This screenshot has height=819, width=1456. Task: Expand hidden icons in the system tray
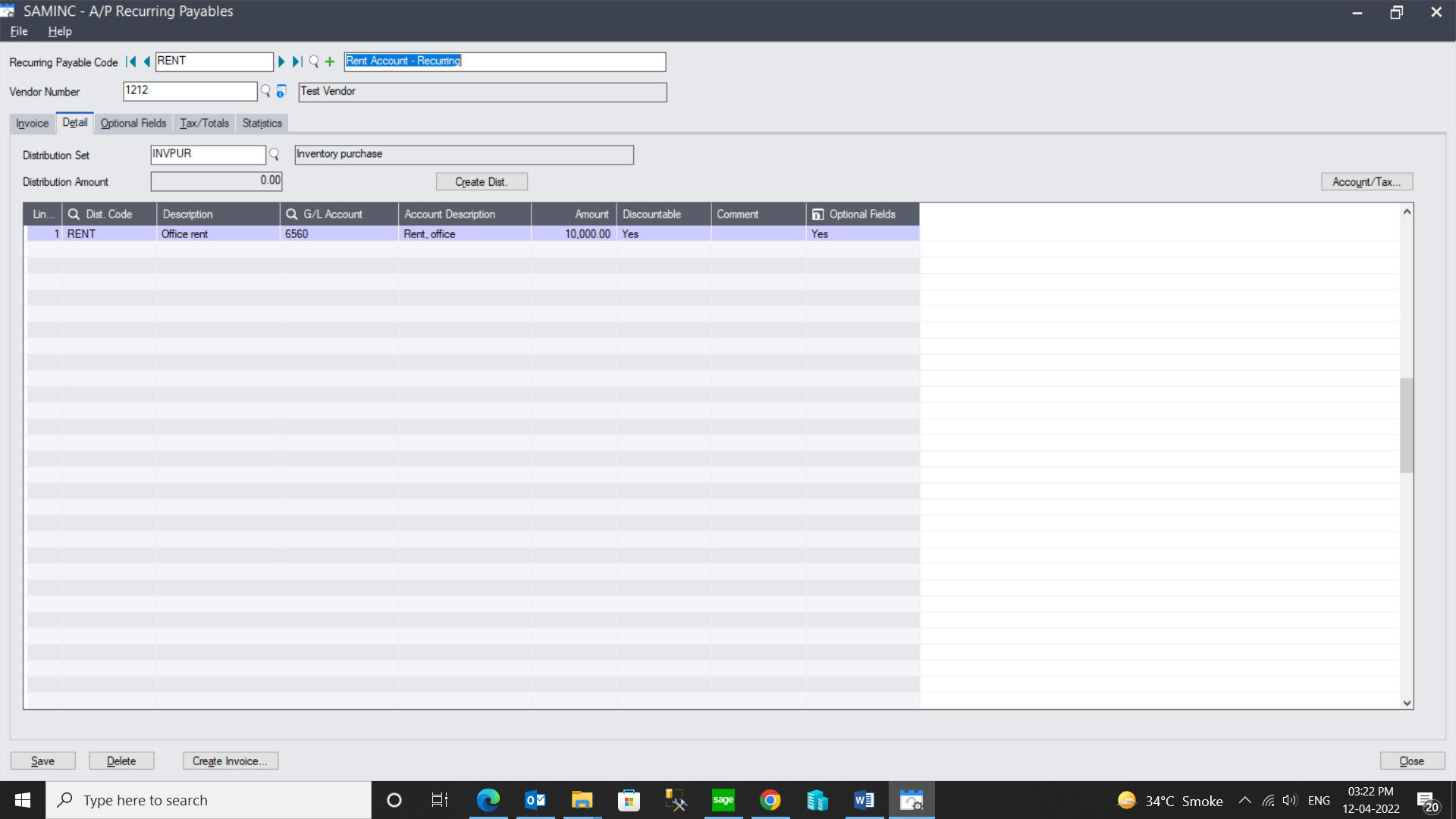click(x=1244, y=800)
